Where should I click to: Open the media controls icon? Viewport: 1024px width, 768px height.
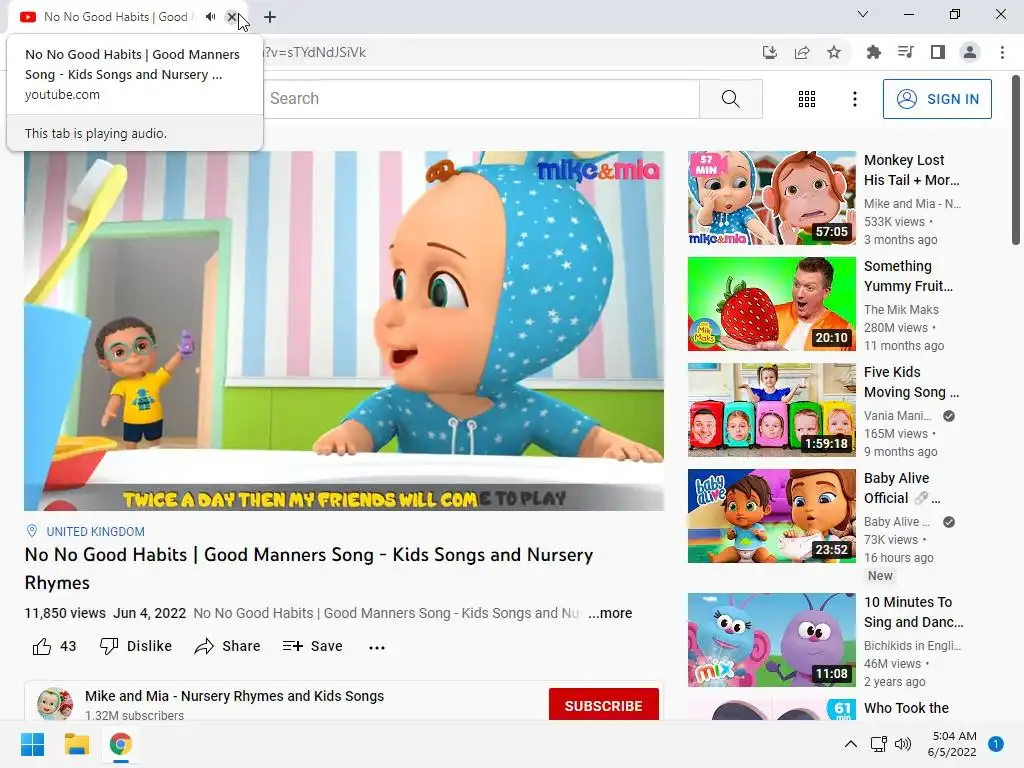[906, 52]
